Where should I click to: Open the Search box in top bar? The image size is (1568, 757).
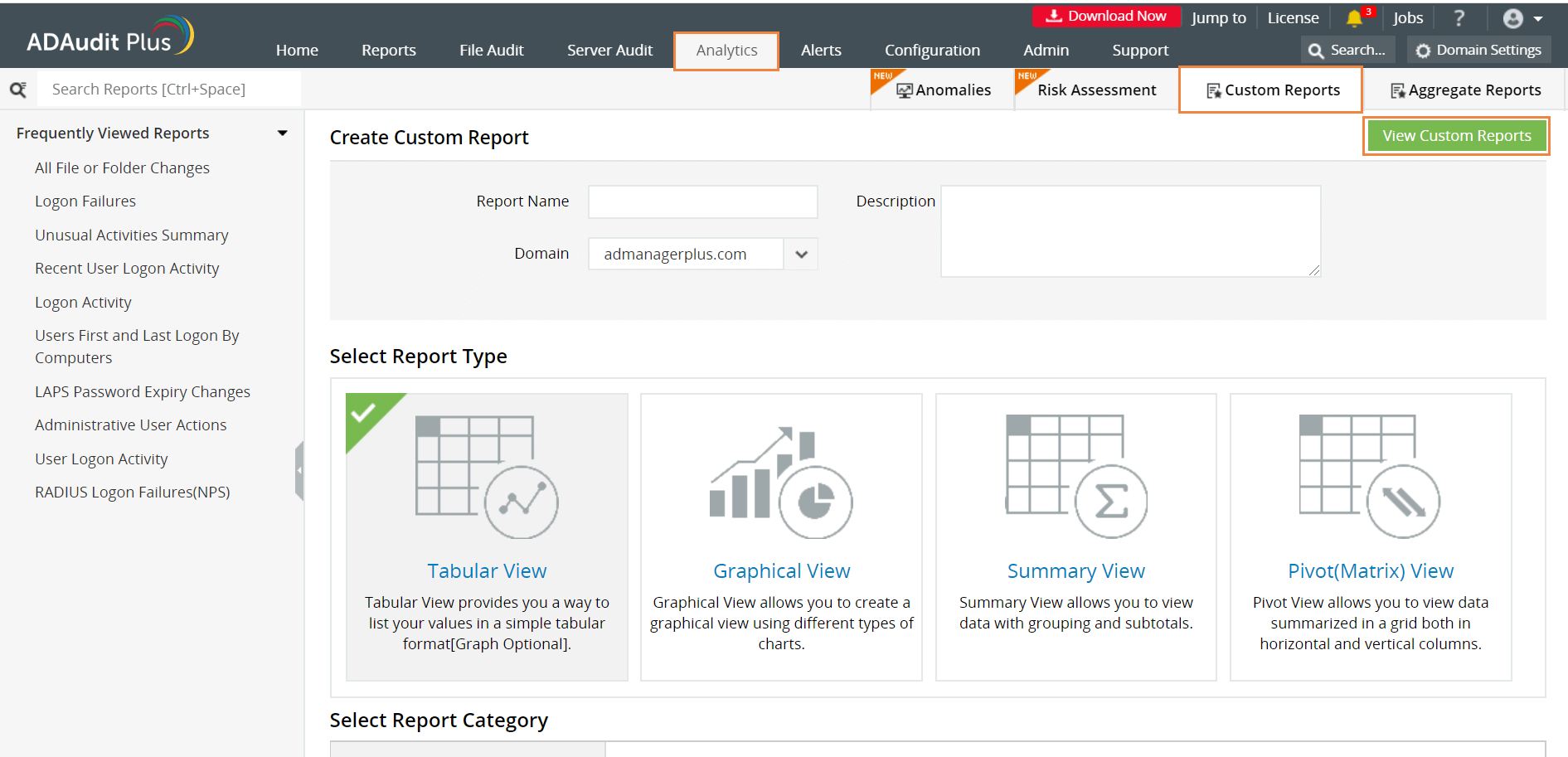click(x=1347, y=51)
